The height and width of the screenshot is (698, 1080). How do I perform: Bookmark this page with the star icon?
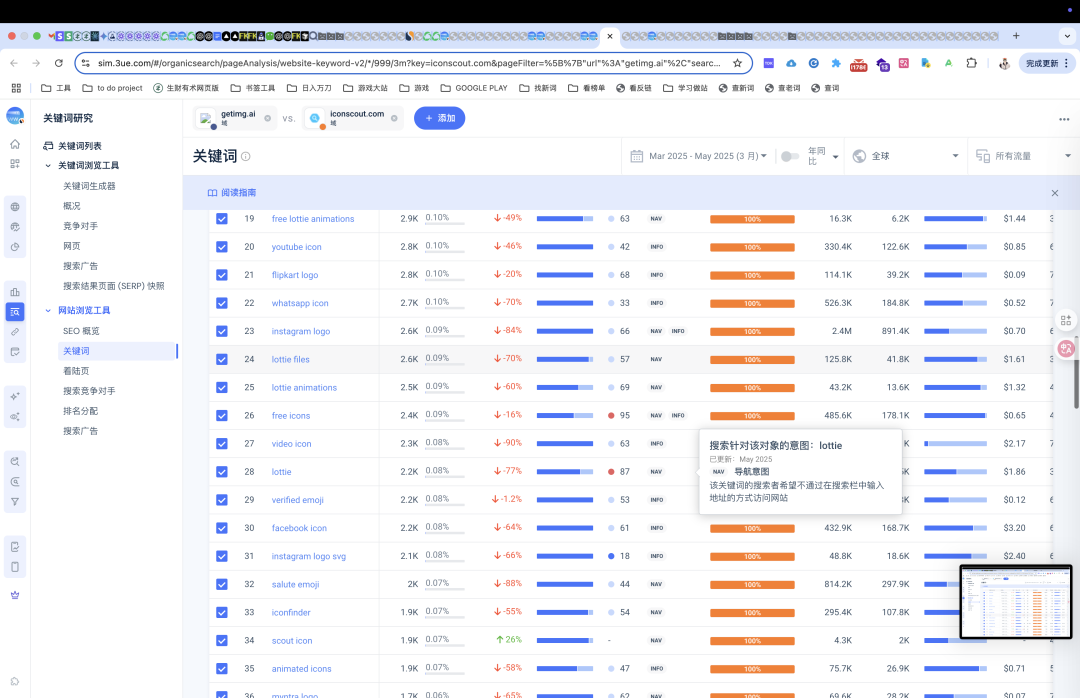(738, 63)
